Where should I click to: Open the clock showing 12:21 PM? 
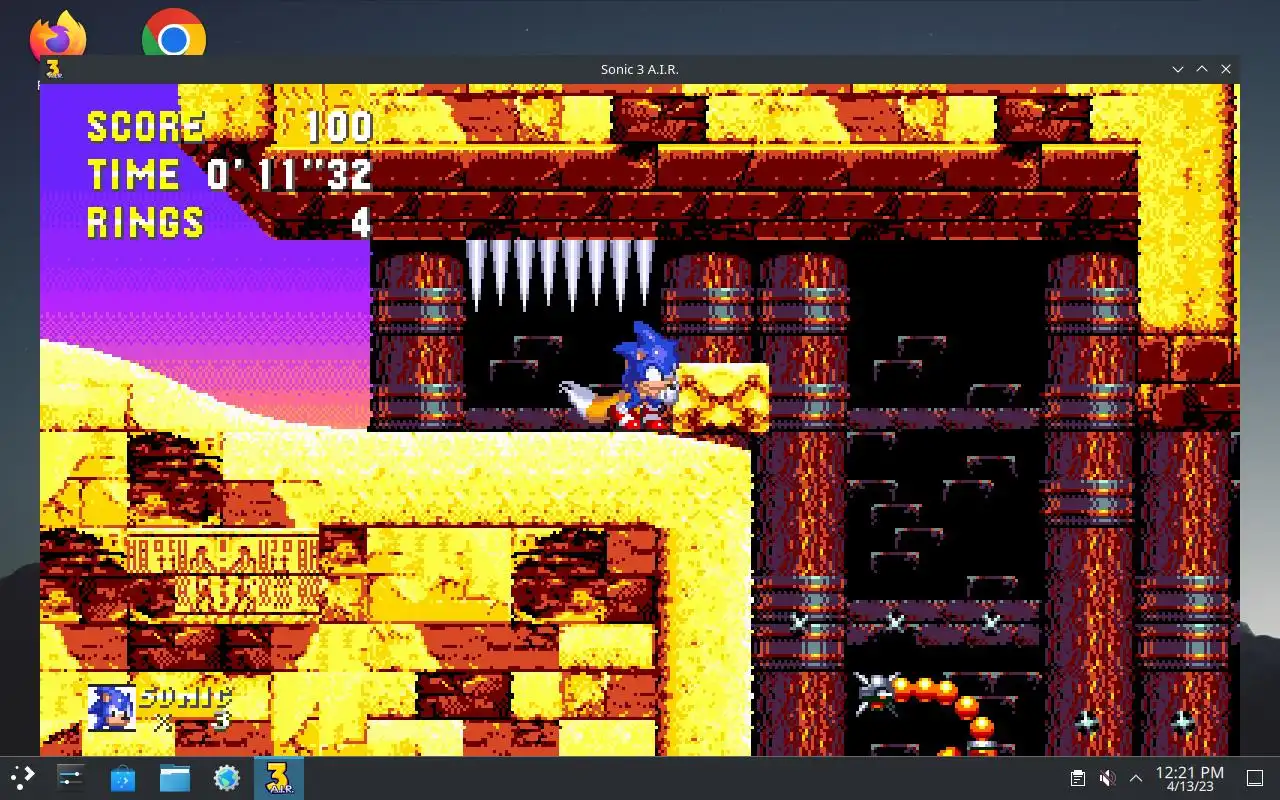[1189, 778]
